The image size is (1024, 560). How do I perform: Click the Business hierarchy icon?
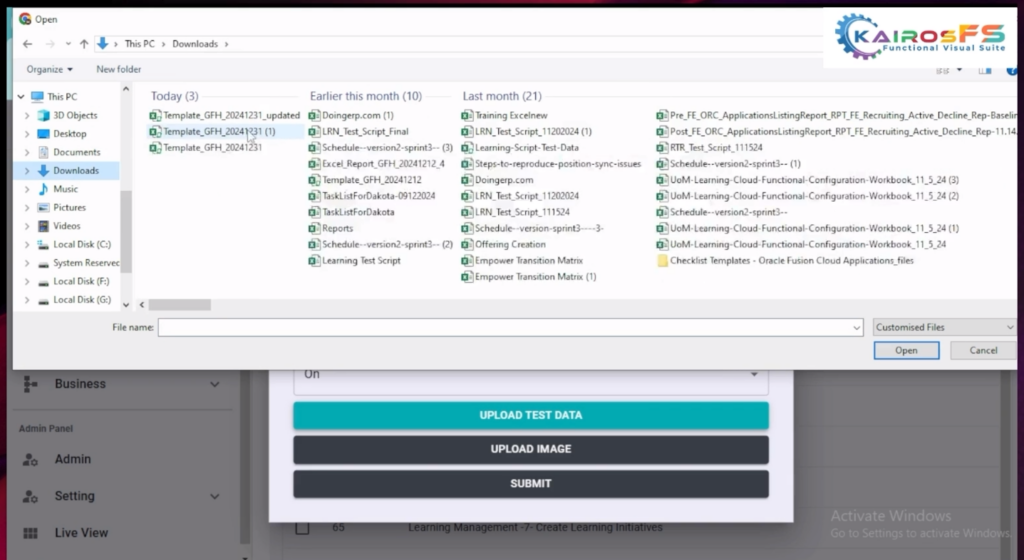click(30, 384)
